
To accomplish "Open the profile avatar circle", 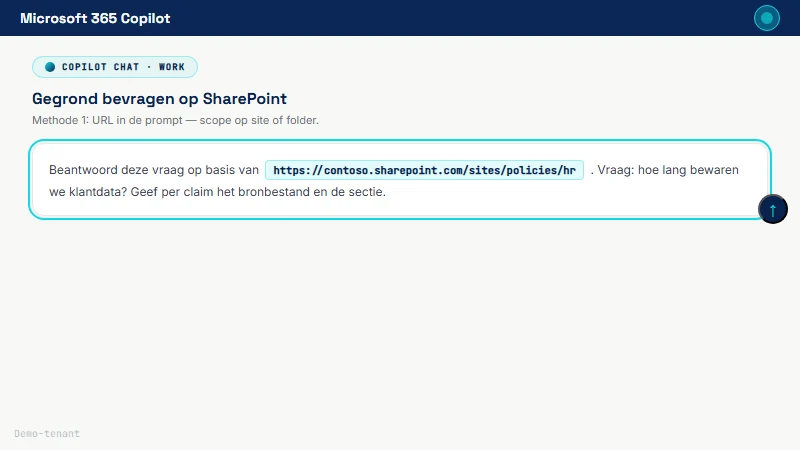I will [x=767, y=18].
